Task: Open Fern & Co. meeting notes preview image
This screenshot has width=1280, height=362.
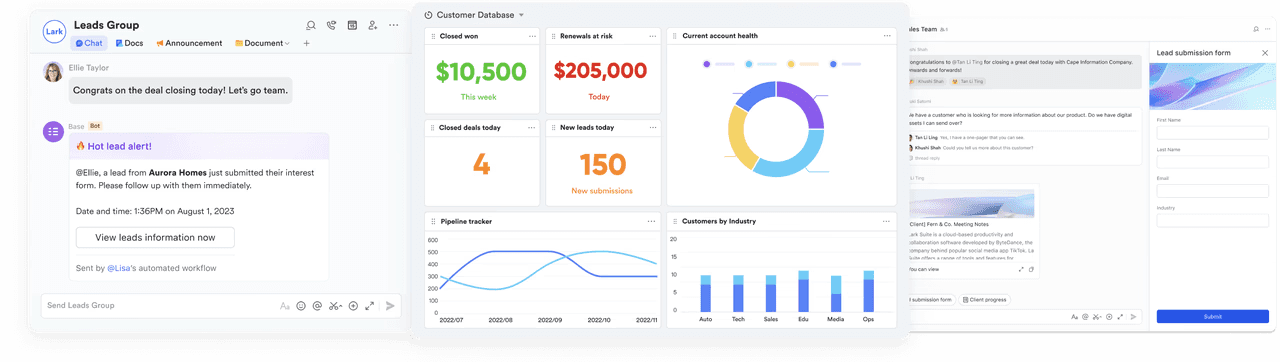Action: (971, 204)
